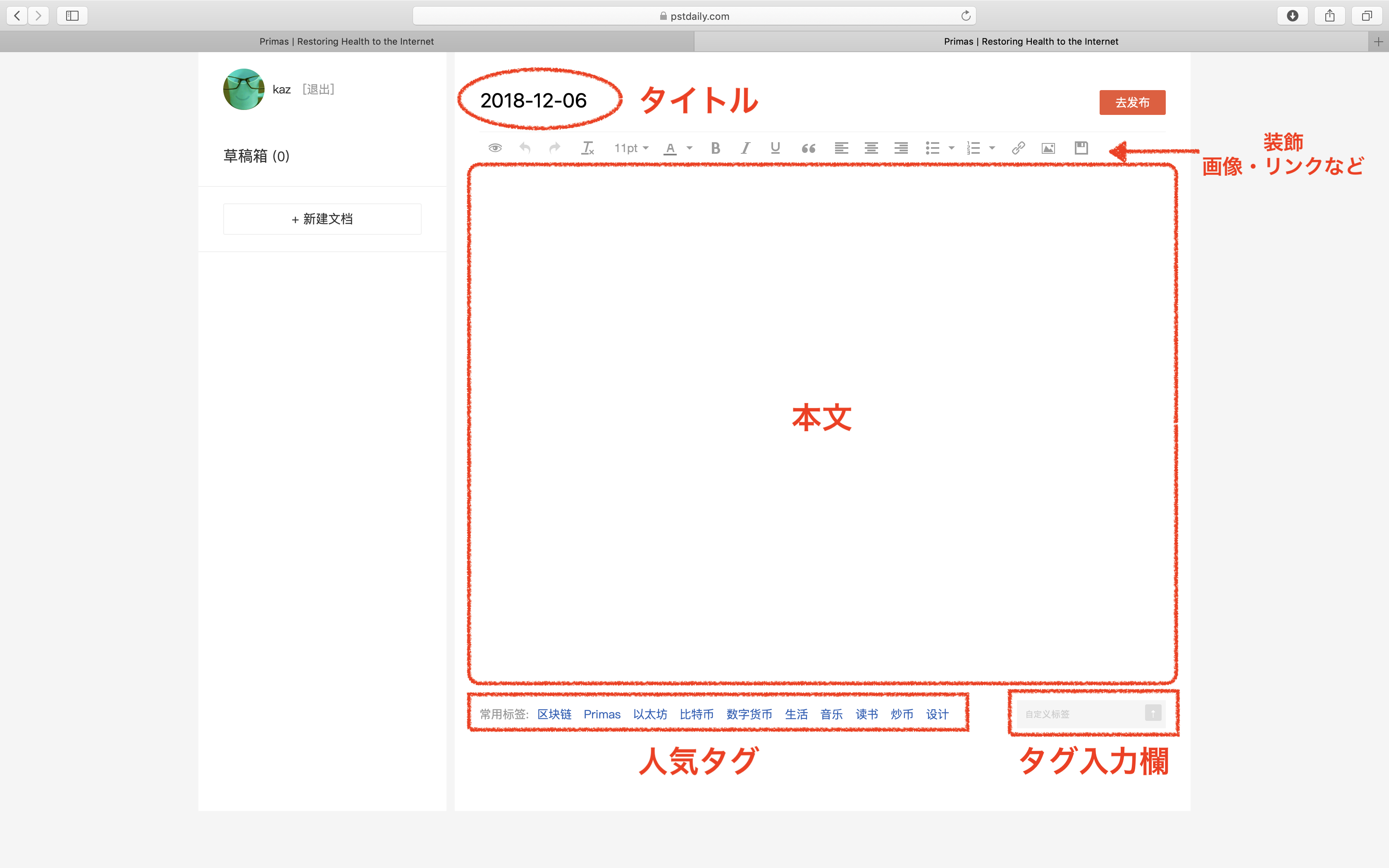Click the undo arrow in editor toolbar
Screen dimensions: 1389x868
(525, 148)
